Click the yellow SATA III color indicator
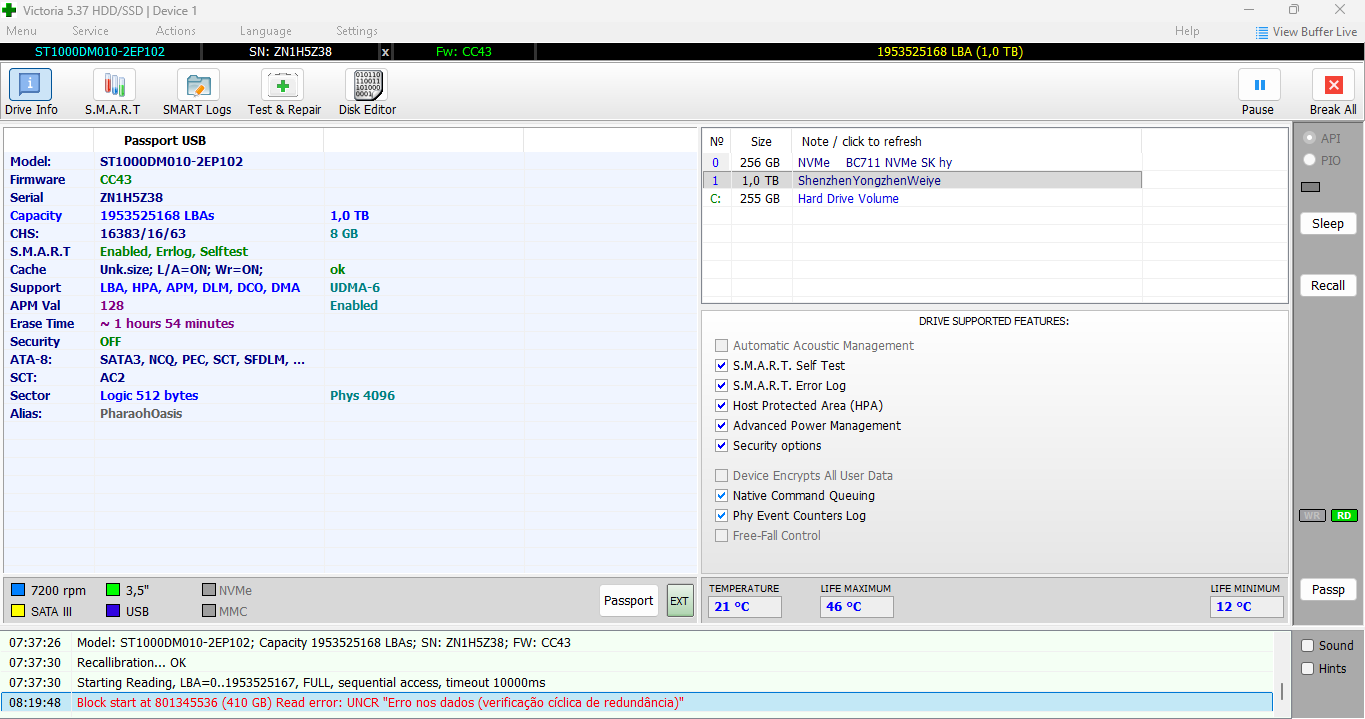The image size is (1365, 719). 18,611
